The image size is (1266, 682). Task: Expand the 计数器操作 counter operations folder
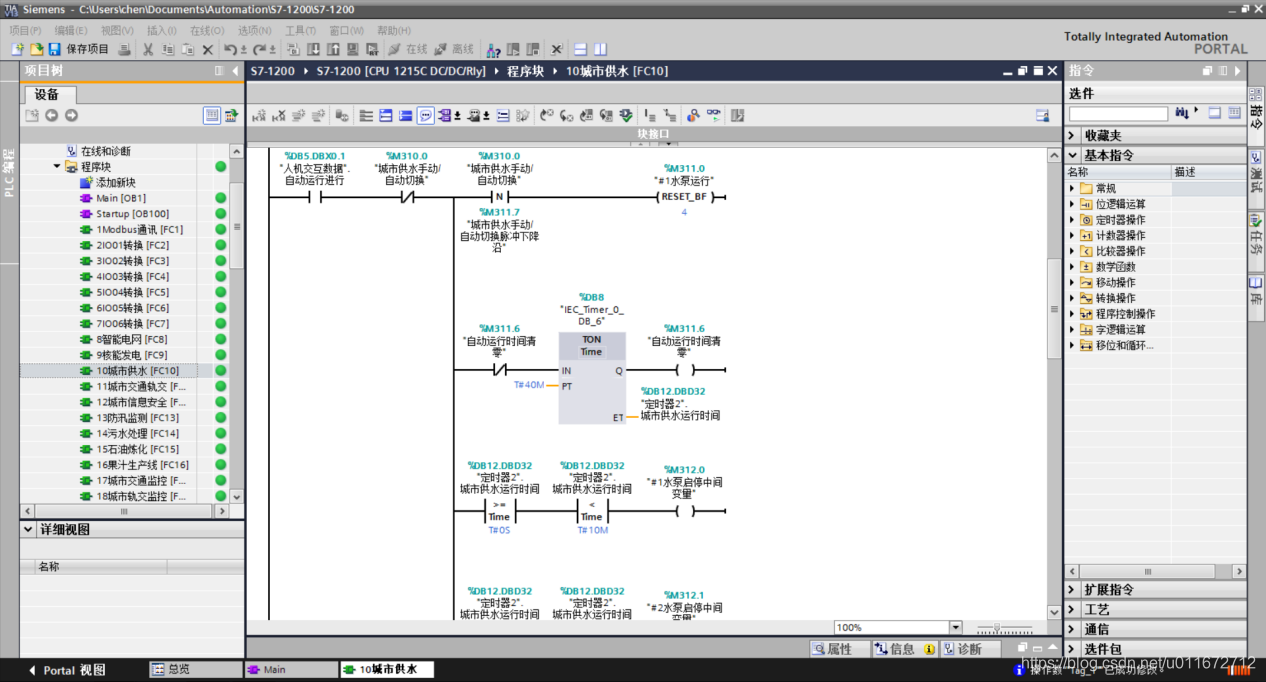[x=1072, y=235]
